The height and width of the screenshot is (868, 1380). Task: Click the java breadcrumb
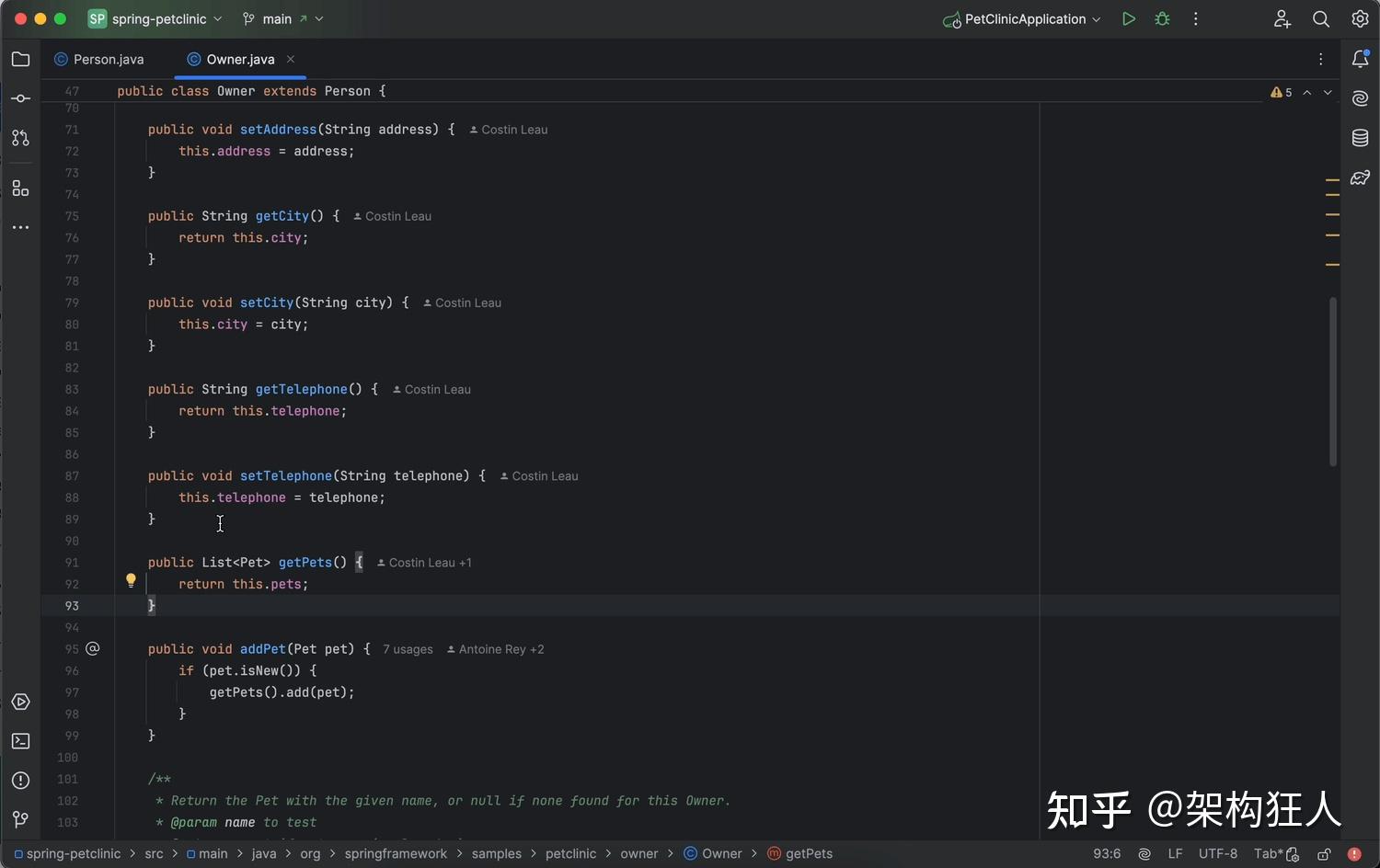264,854
